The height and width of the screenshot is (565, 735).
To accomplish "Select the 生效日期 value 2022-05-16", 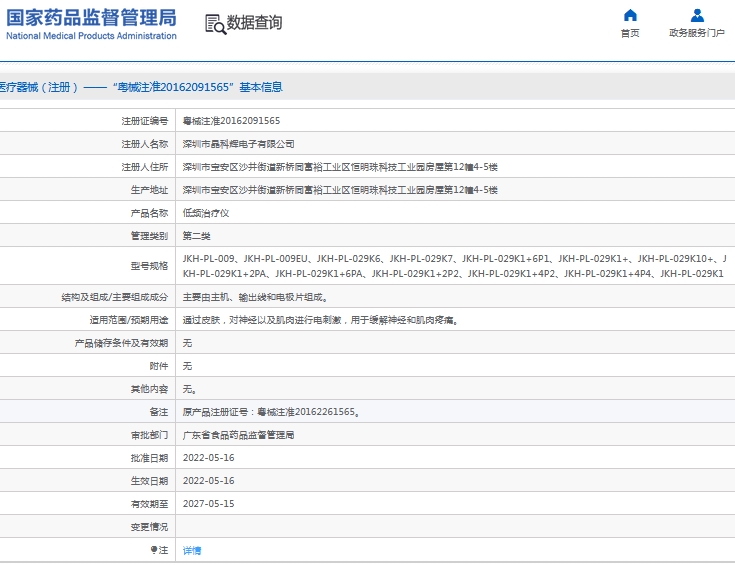I will (x=208, y=481).
